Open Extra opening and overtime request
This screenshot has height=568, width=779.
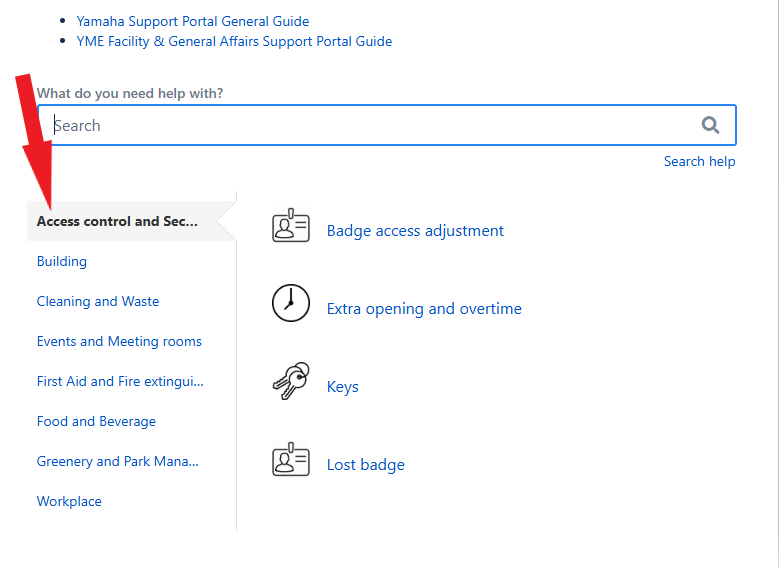tap(424, 309)
